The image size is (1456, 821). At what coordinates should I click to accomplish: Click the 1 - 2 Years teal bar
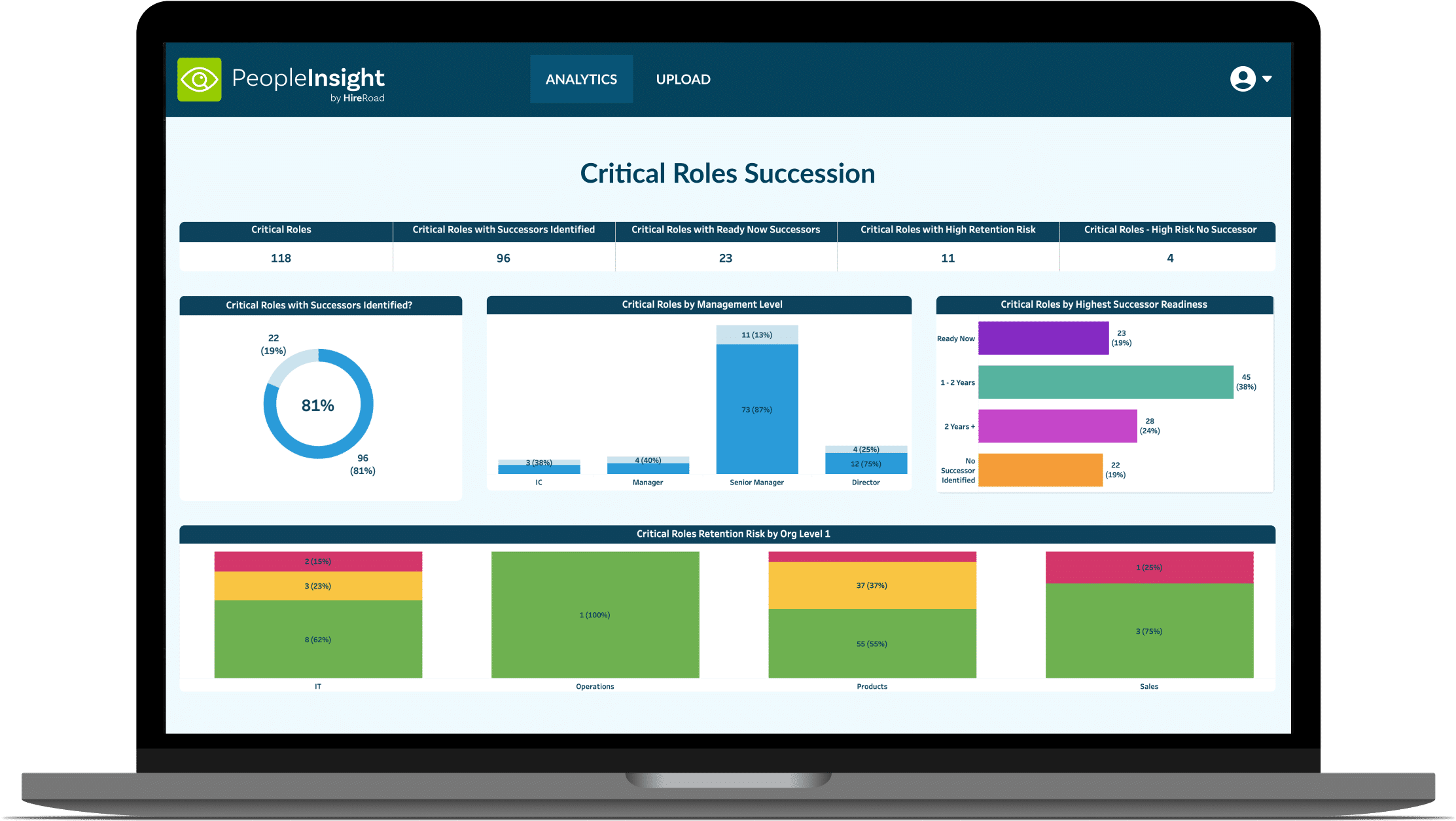tap(1106, 382)
